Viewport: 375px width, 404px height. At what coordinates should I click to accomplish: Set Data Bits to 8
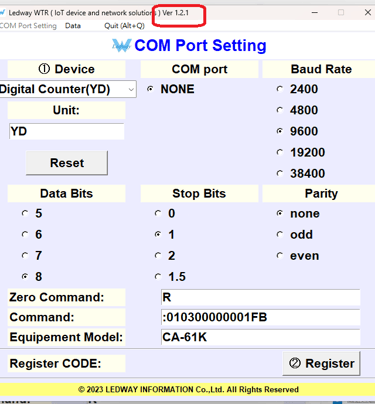(25, 276)
